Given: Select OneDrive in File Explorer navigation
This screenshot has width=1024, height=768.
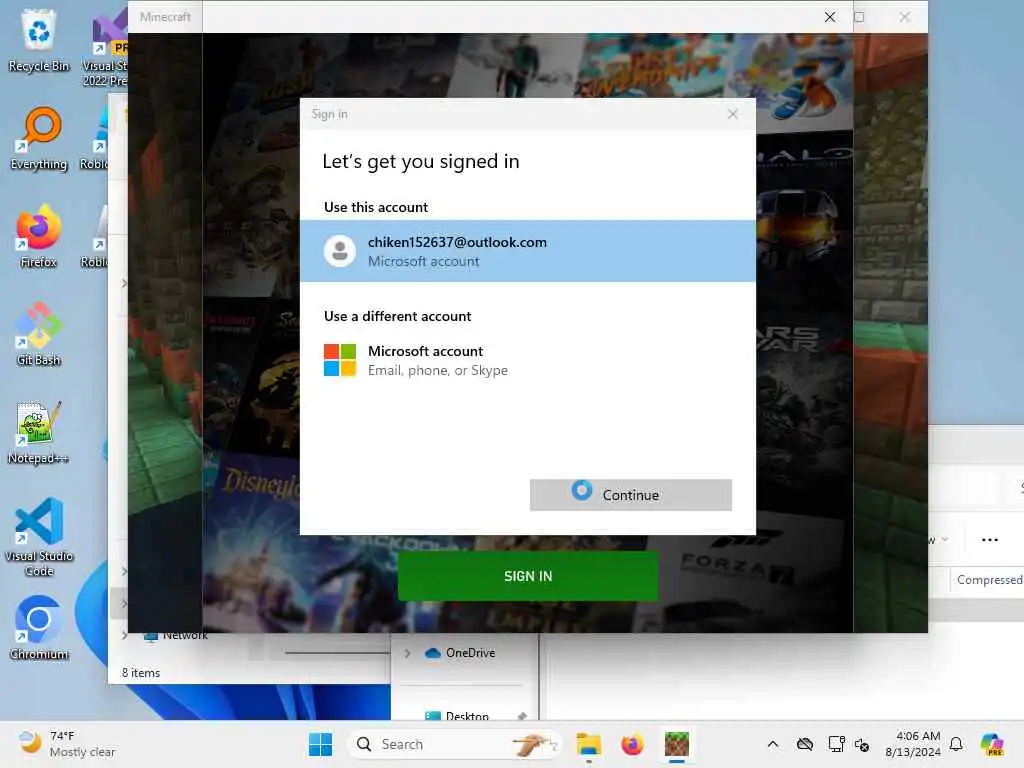Looking at the screenshot, I should pyautogui.click(x=460, y=653).
